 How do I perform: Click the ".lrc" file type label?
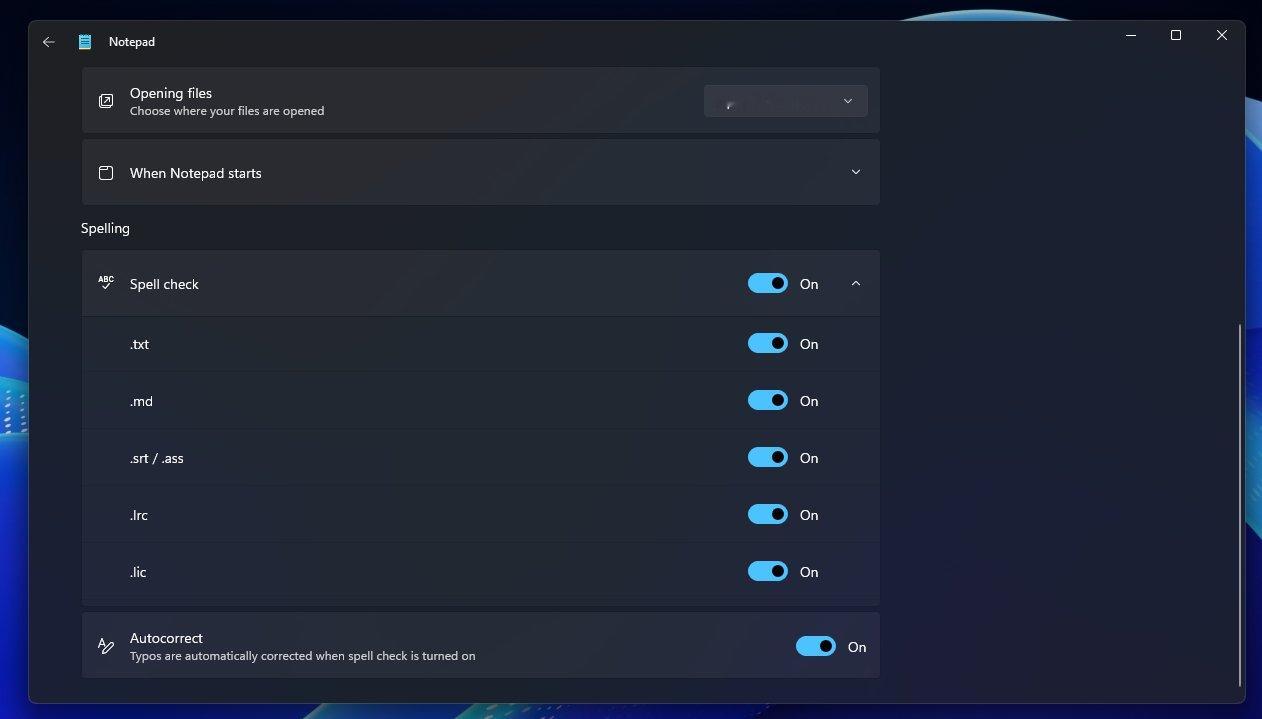pos(139,515)
